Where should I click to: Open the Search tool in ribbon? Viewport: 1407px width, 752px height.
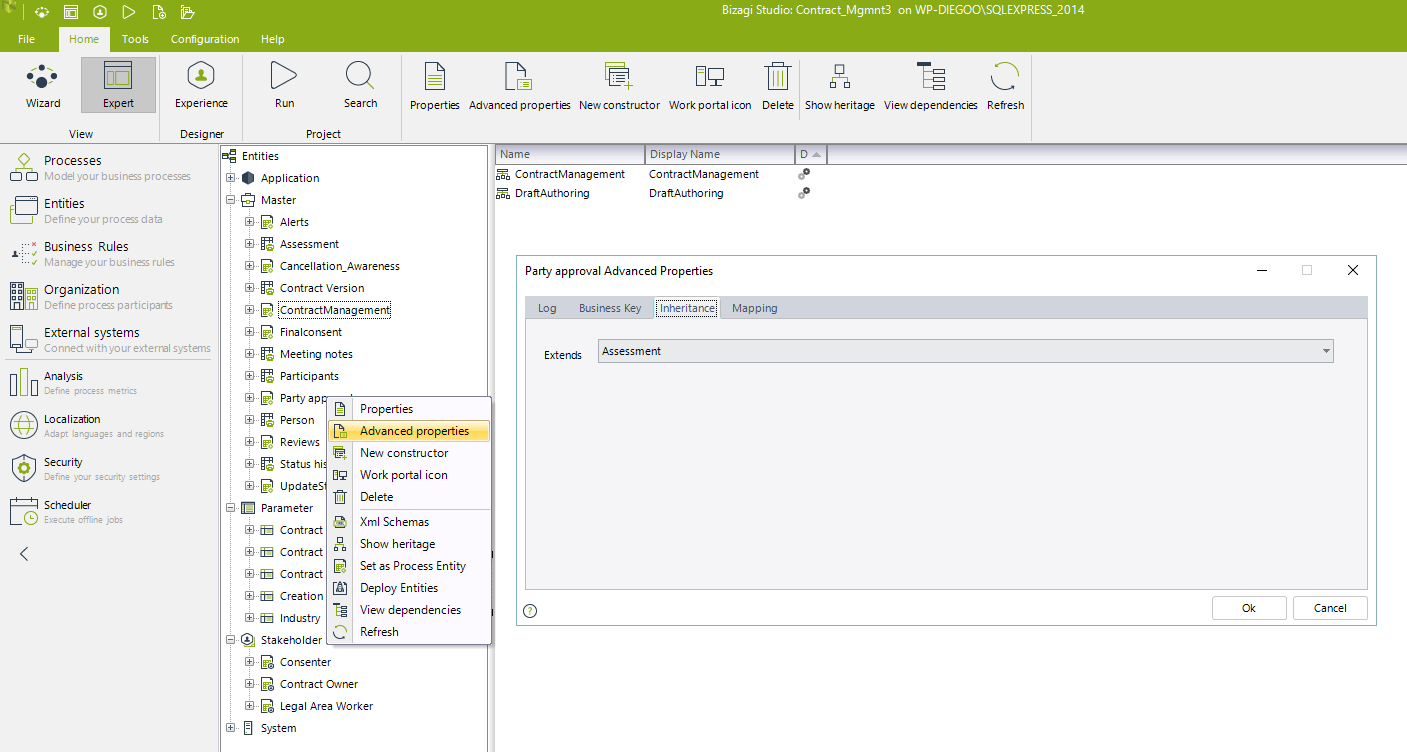[x=360, y=85]
